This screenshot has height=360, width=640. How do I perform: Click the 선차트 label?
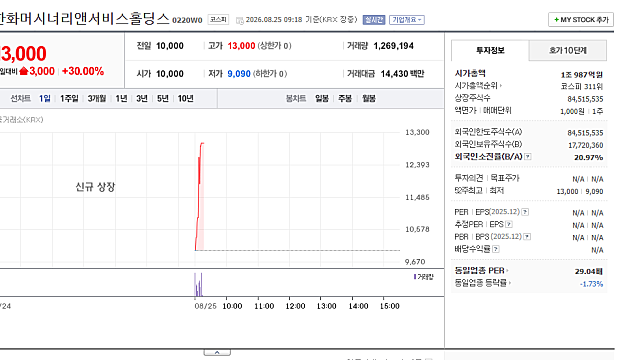point(20,98)
